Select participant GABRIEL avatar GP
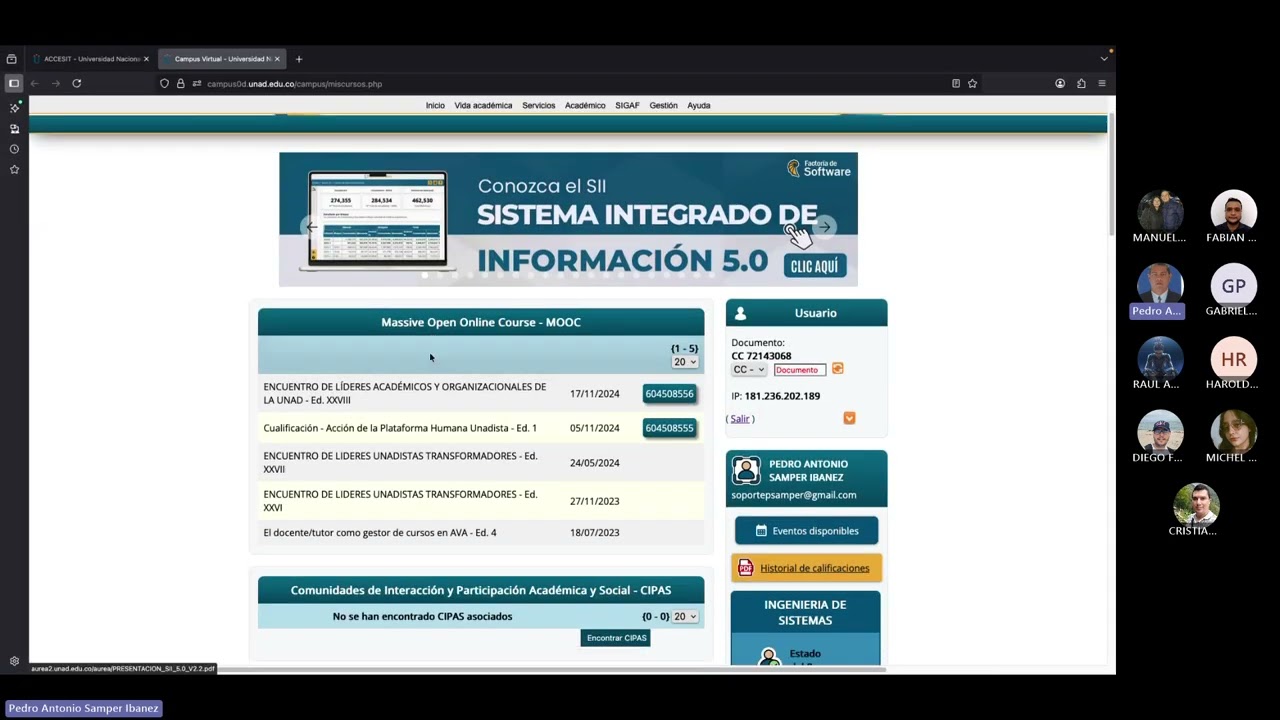Viewport: 1280px width, 720px height. point(1233,287)
